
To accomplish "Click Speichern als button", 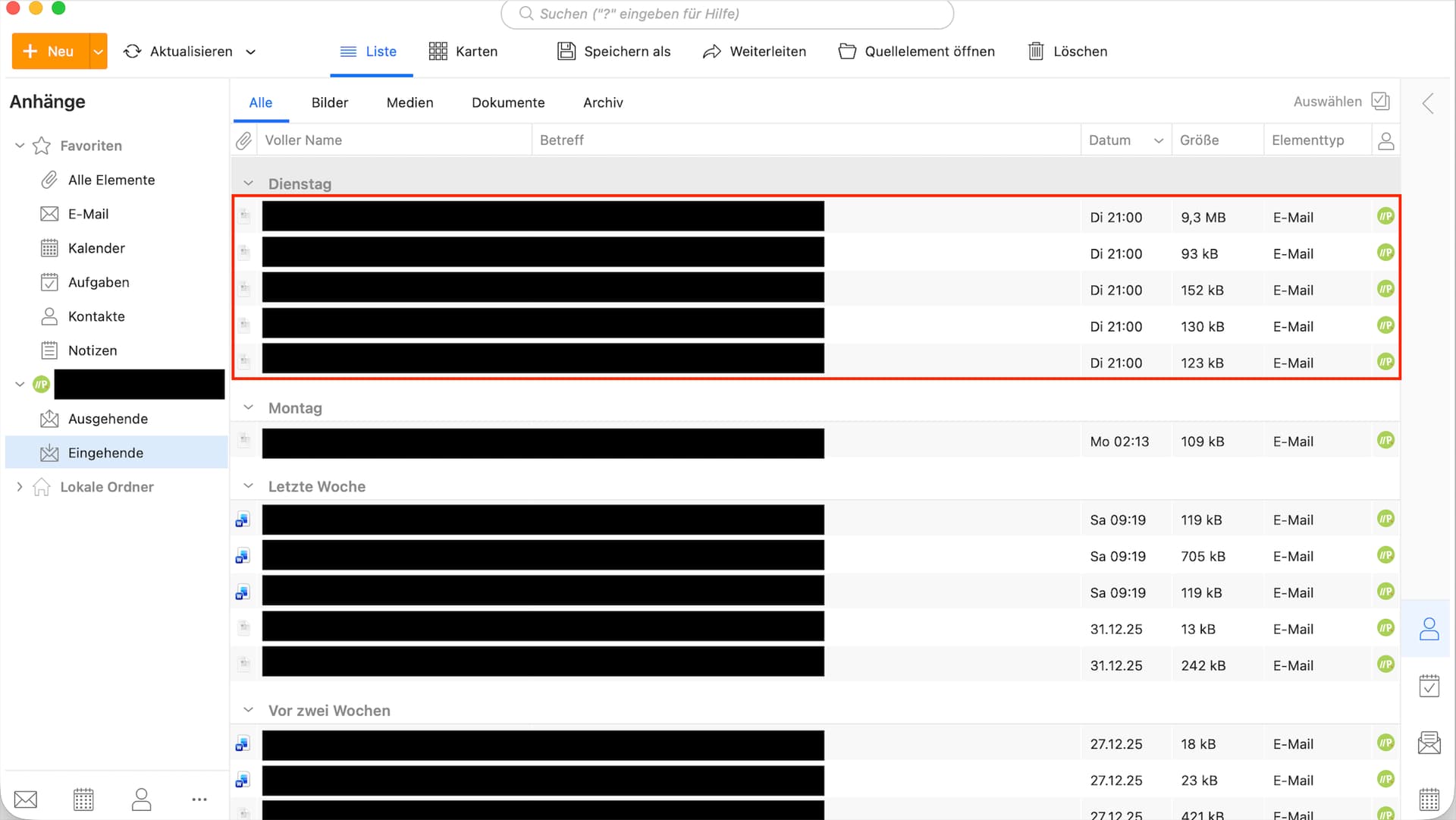I will (x=614, y=52).
